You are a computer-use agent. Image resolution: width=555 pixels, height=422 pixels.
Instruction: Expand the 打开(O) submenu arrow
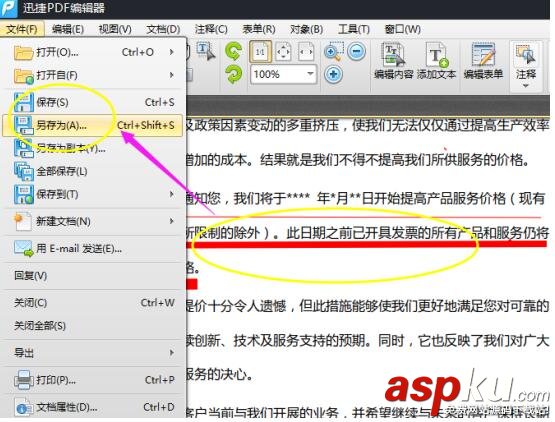(172, 52)
